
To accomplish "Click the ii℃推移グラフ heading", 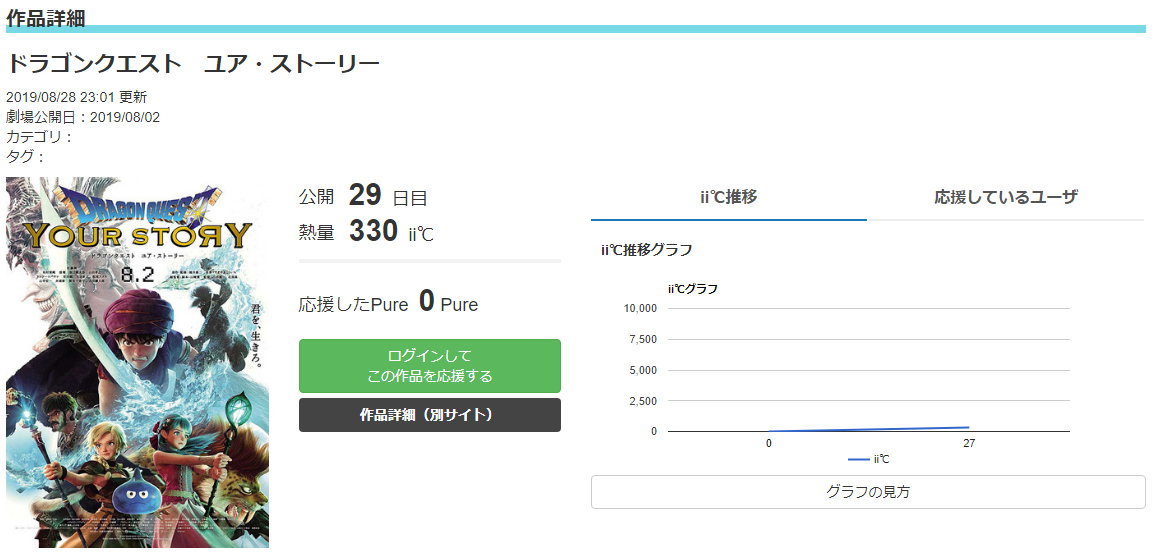I will coord(647,250).
